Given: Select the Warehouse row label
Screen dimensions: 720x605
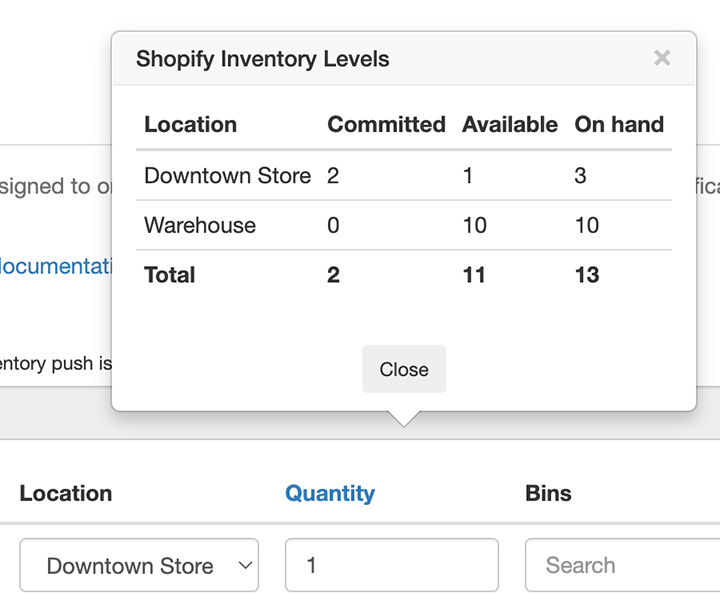Looking at the screenshot, I should tap(200, 225).
